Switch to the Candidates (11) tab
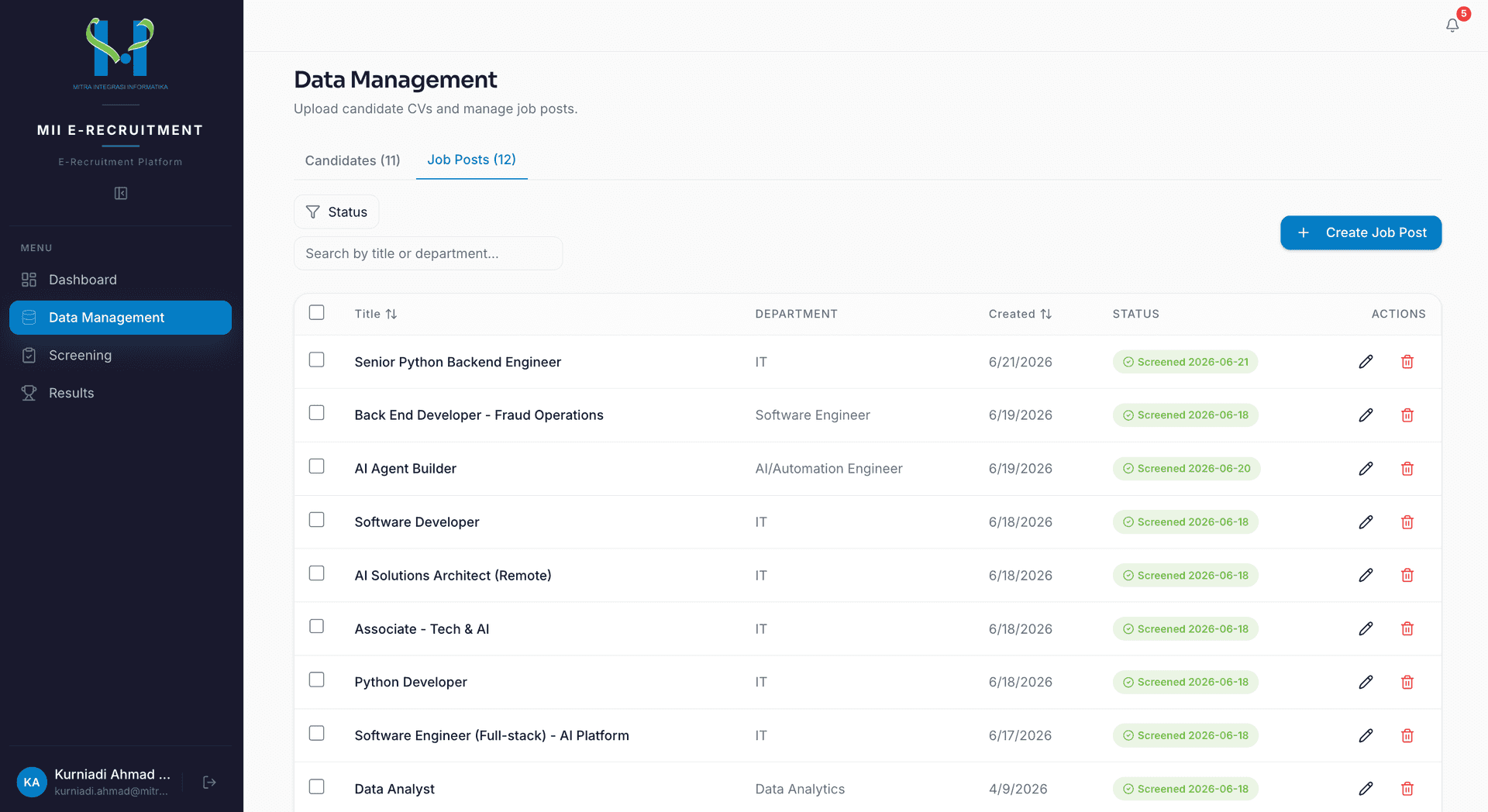Image resolution: width=1488 pixels, height=812 pixels. tap(353, 160)
